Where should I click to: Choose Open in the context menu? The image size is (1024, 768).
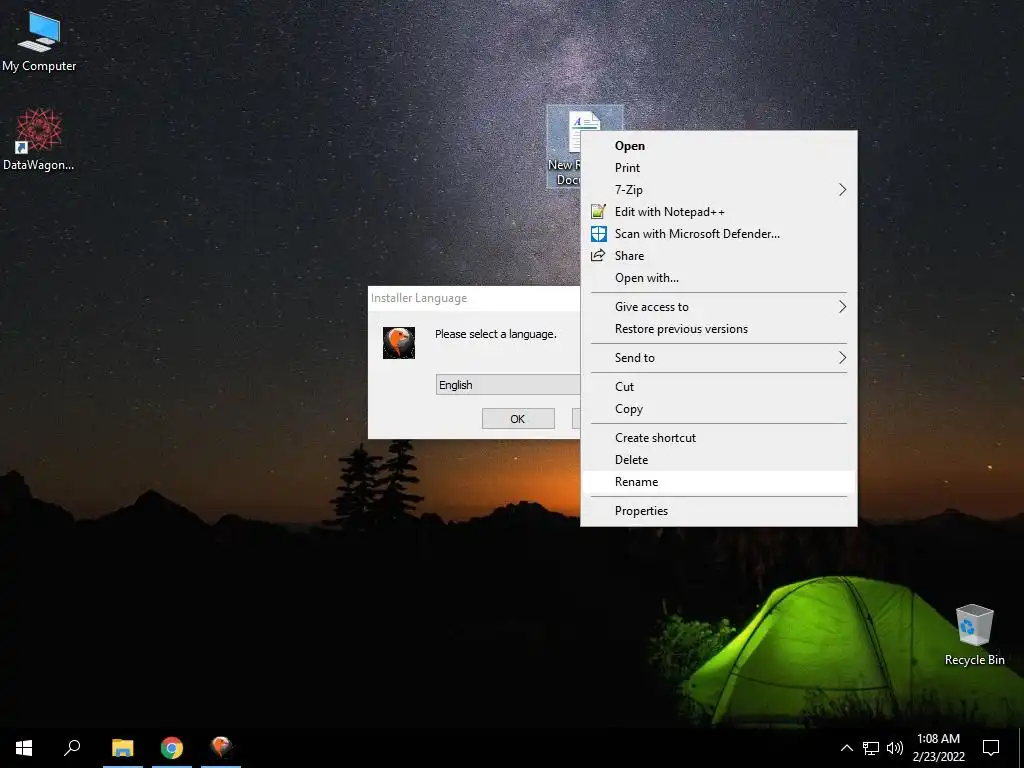[718, 146]
